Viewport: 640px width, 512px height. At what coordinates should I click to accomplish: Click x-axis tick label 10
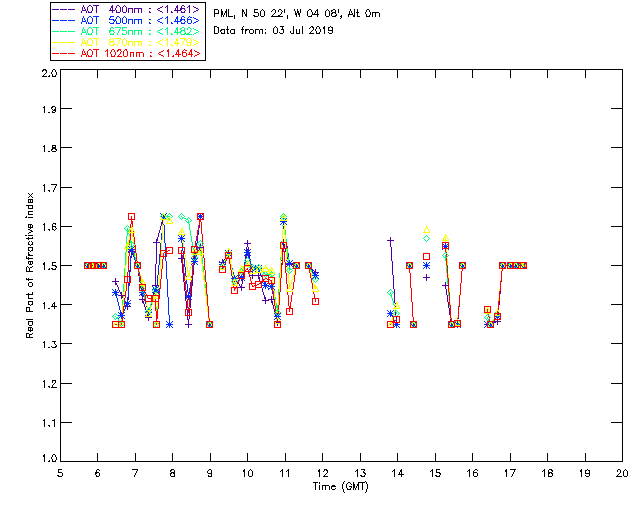coord(247,473)
